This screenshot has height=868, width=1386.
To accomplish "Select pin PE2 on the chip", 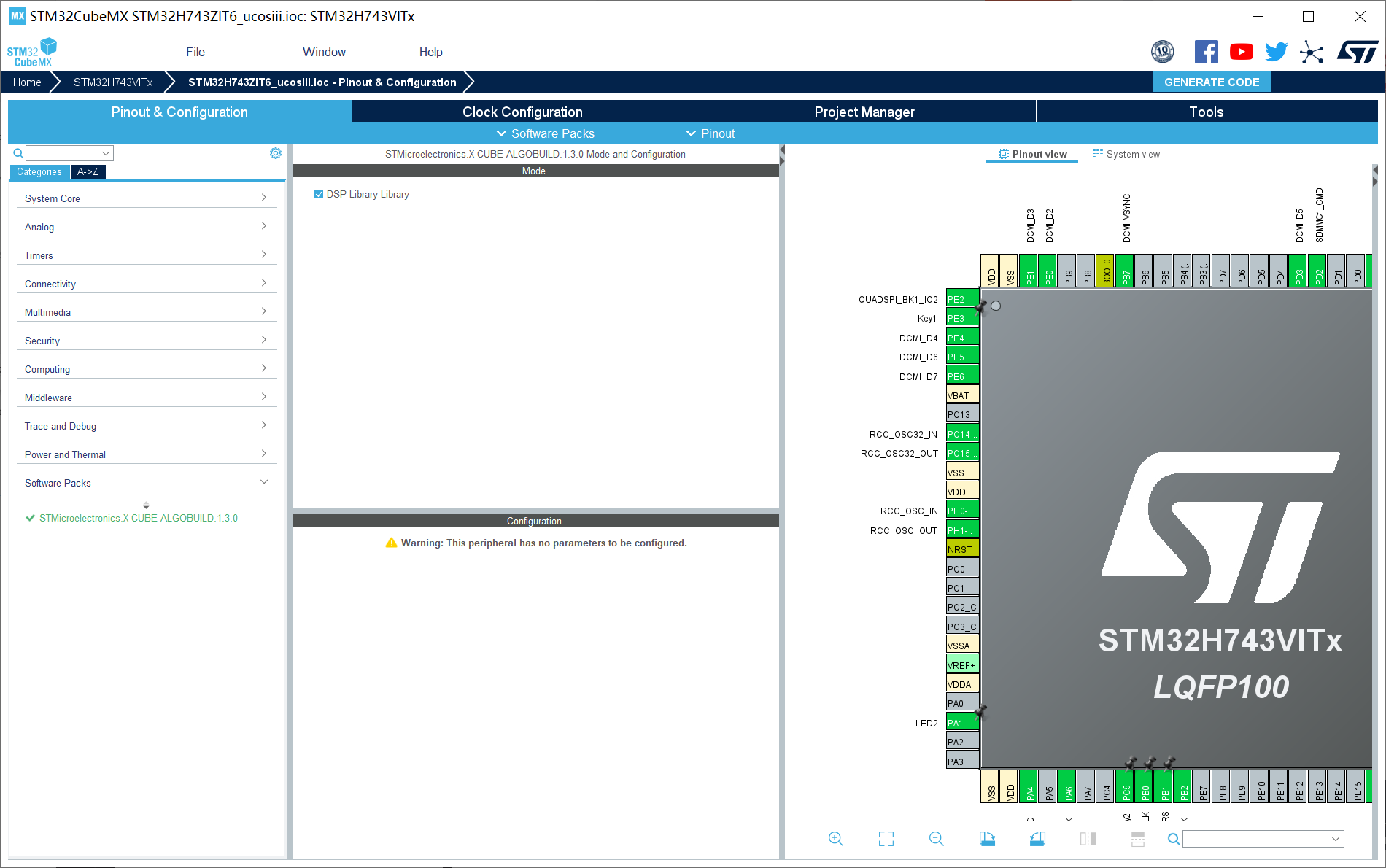I will (962, 299).
